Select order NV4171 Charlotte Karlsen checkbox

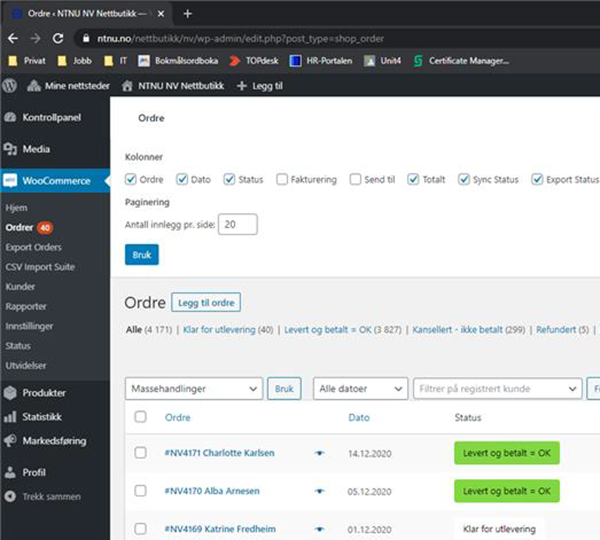point(140,453)
